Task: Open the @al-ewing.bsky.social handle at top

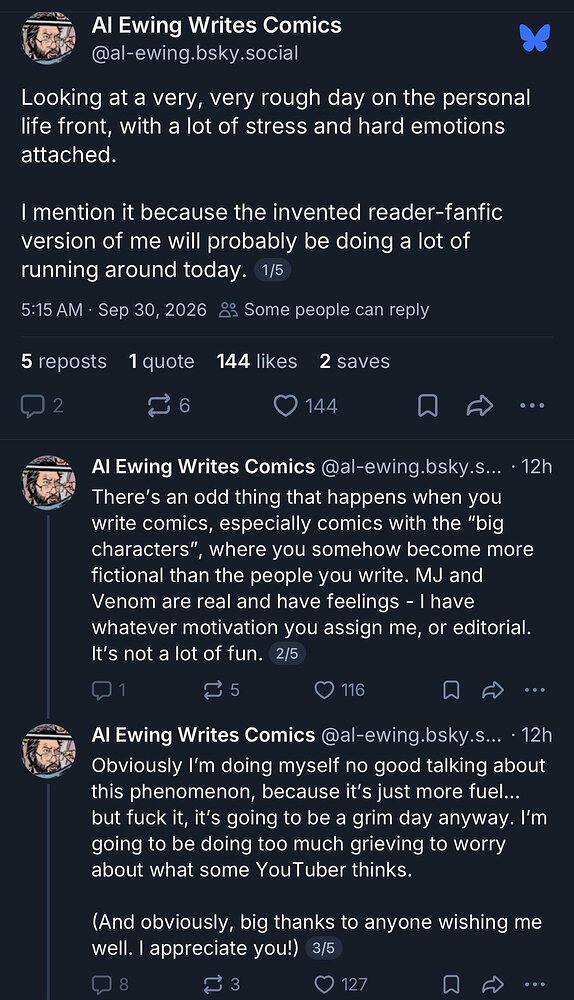Action: click(195, 53)
